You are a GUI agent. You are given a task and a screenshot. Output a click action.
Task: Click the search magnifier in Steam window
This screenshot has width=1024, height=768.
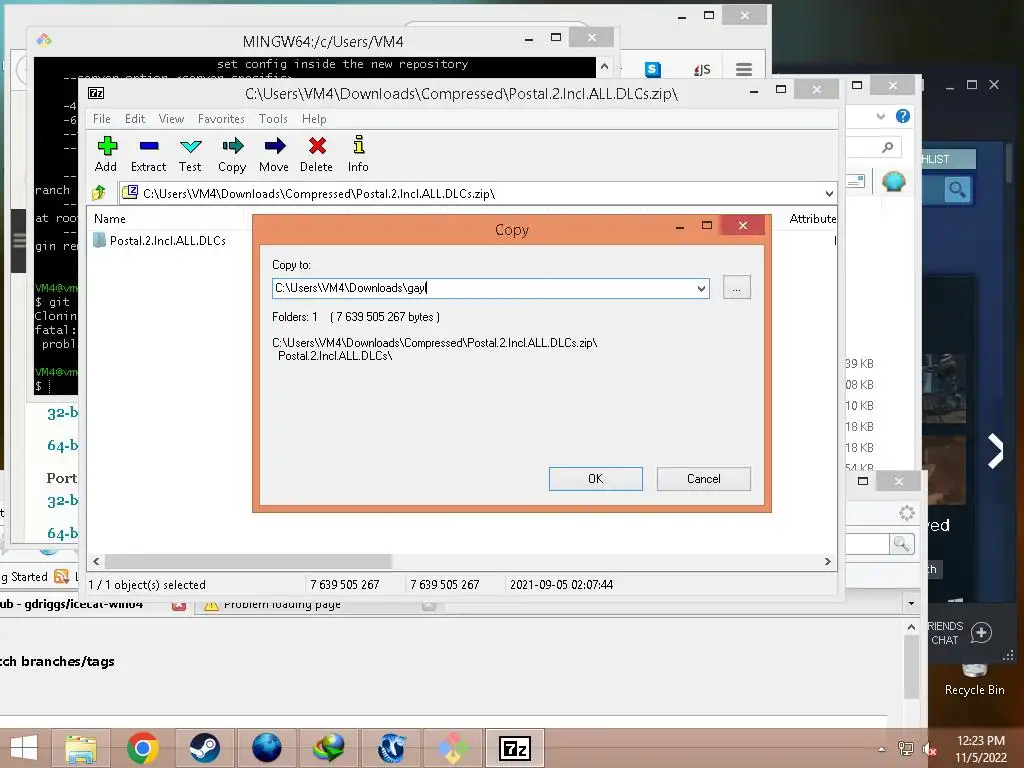pyautogui.click(x=957, y=190)
